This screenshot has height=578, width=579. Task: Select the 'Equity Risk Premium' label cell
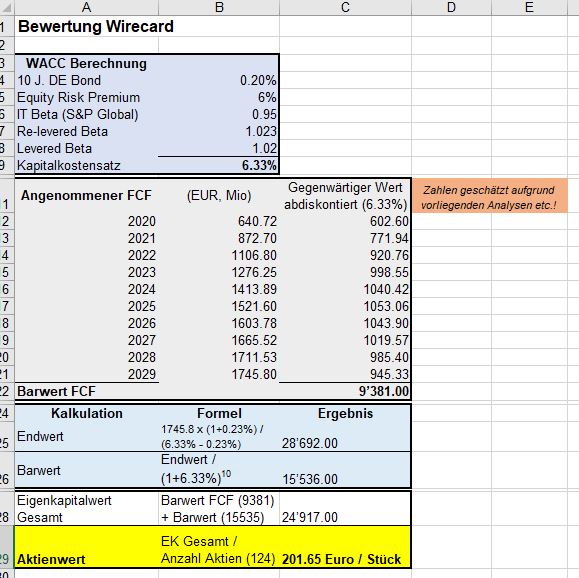coord(86,98)
